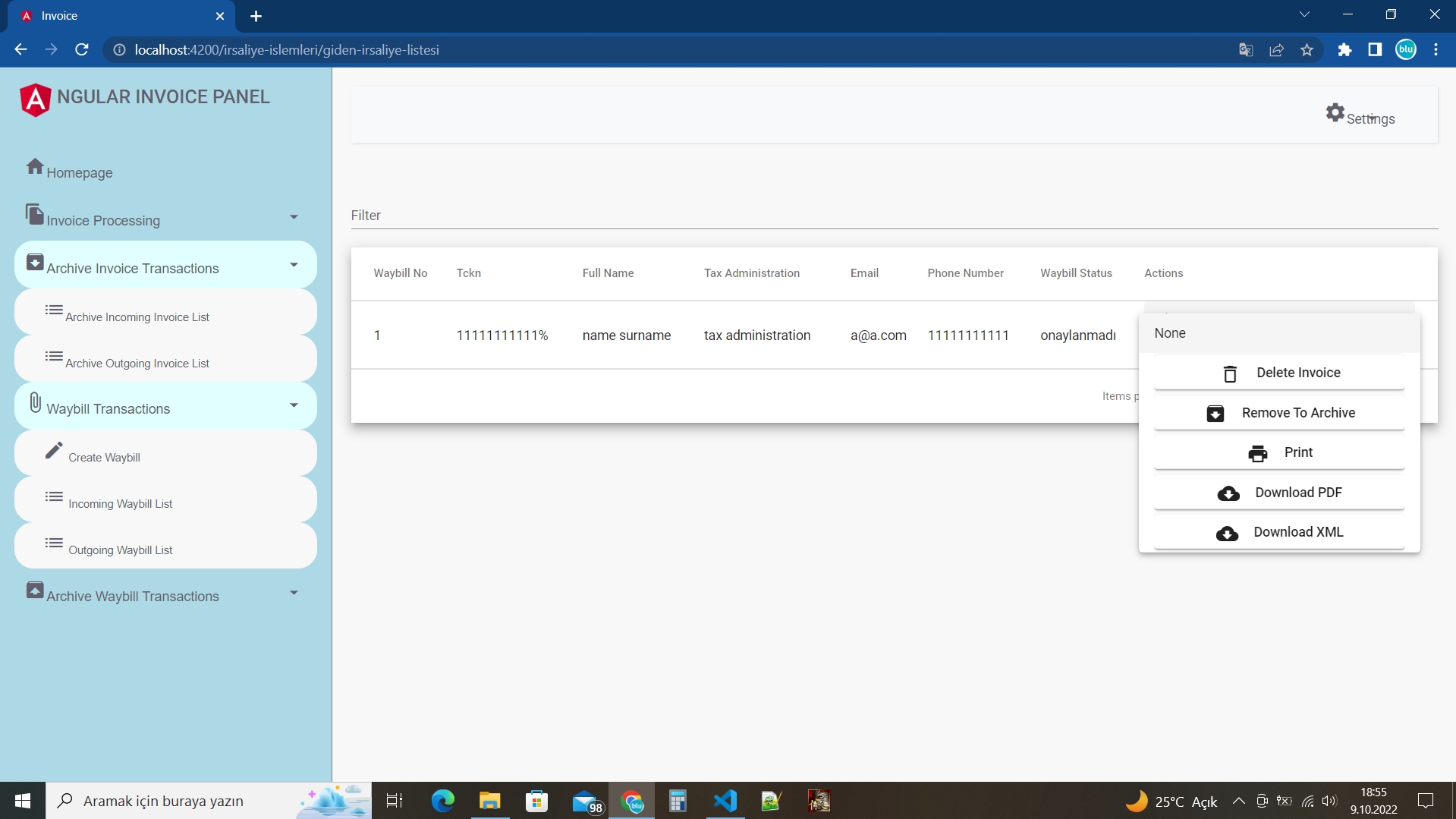The image size is (1456, 819).
Task: Go to Homepage link in sidebar
Action: (80, 173)
